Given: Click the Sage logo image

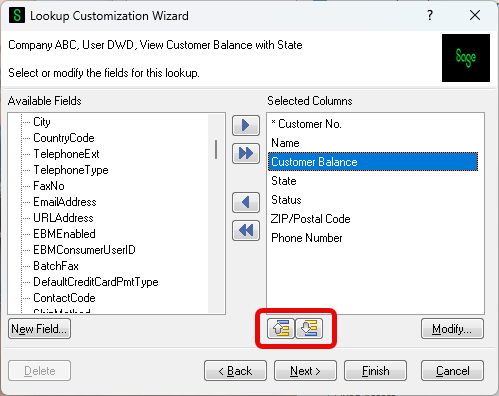Looking at the screenshot, I should coord(466,58).
